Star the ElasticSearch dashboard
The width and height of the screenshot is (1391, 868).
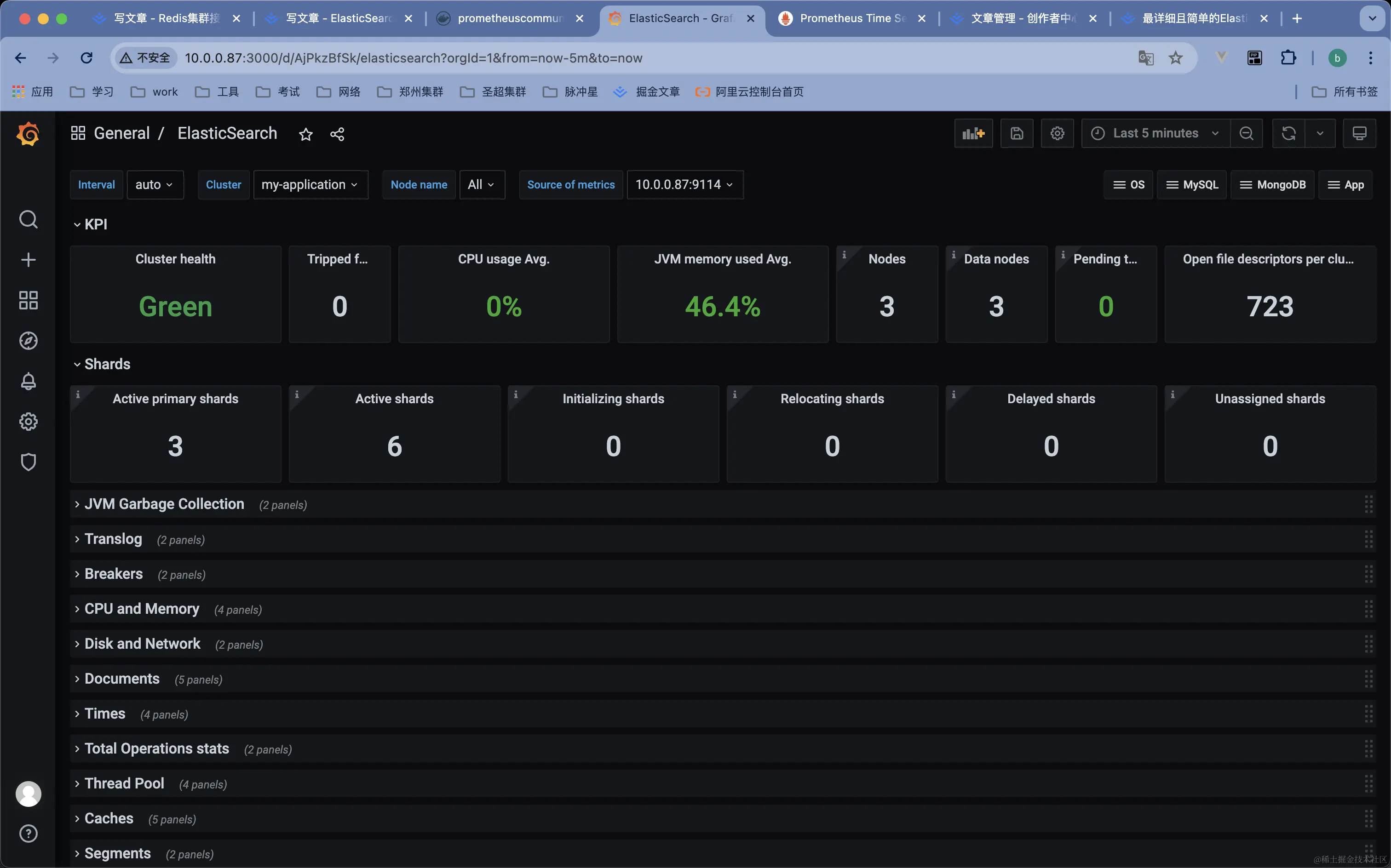[x=305, y=134]
